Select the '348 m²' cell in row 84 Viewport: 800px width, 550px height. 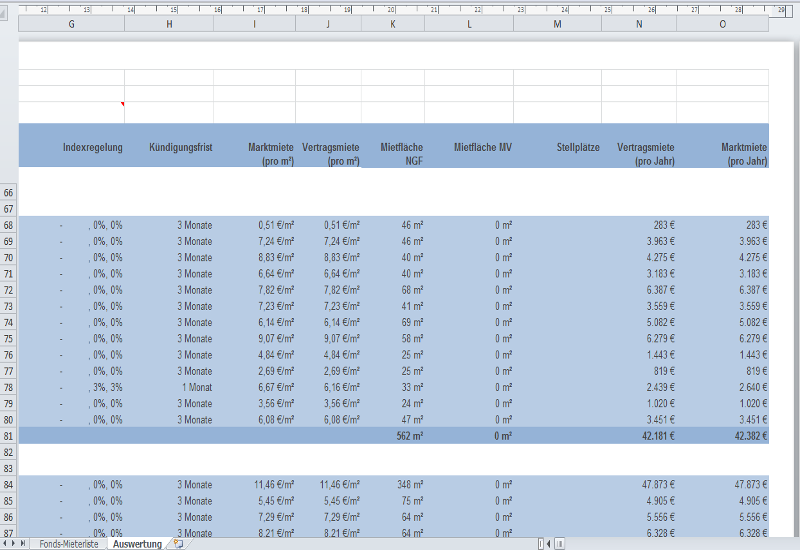(x=393, y=485)
